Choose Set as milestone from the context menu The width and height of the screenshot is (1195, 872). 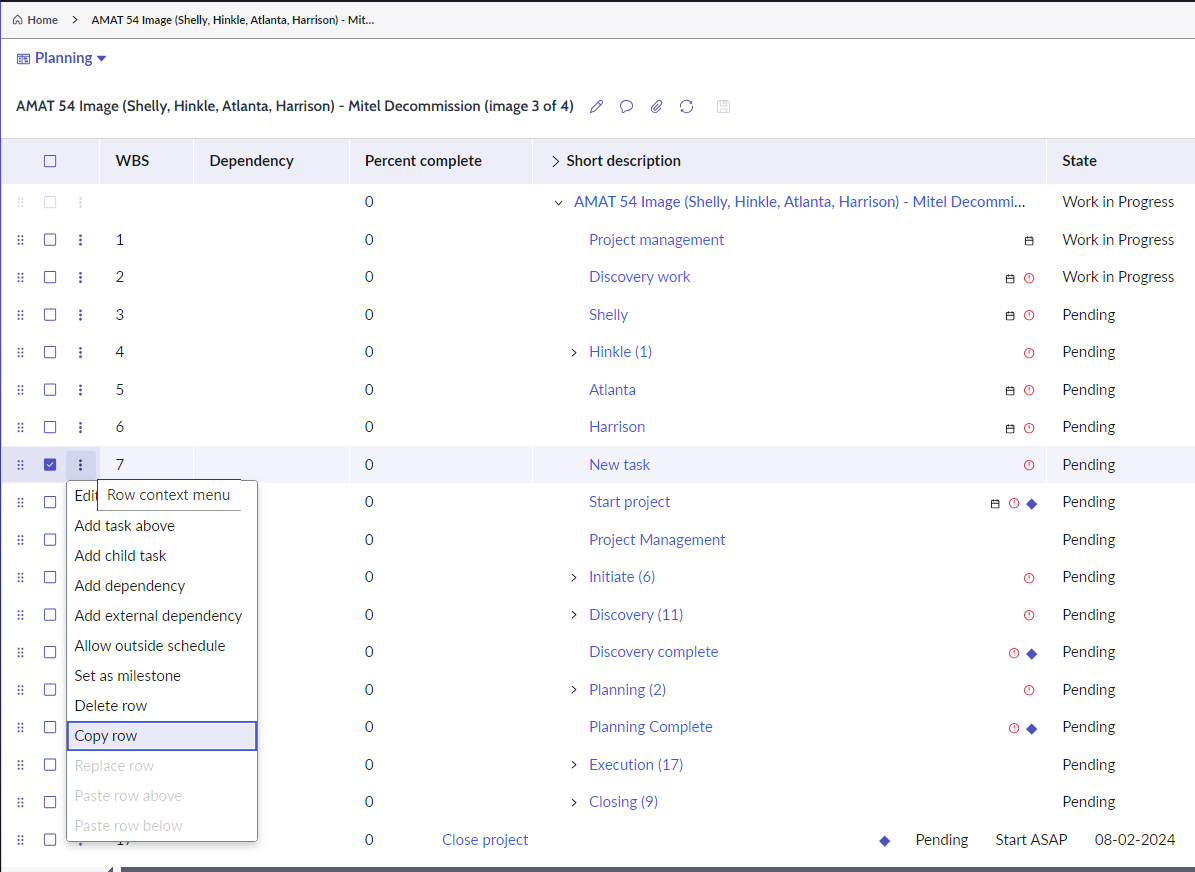(x=127, y=675)
